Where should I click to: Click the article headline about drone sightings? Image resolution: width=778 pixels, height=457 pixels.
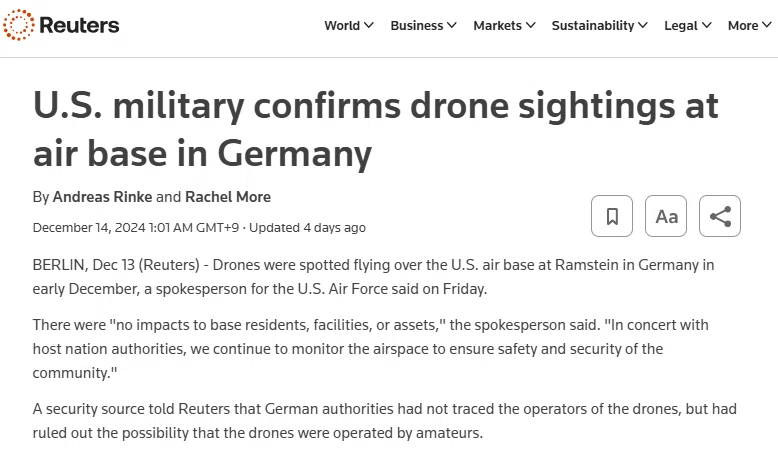click(376, 130)
